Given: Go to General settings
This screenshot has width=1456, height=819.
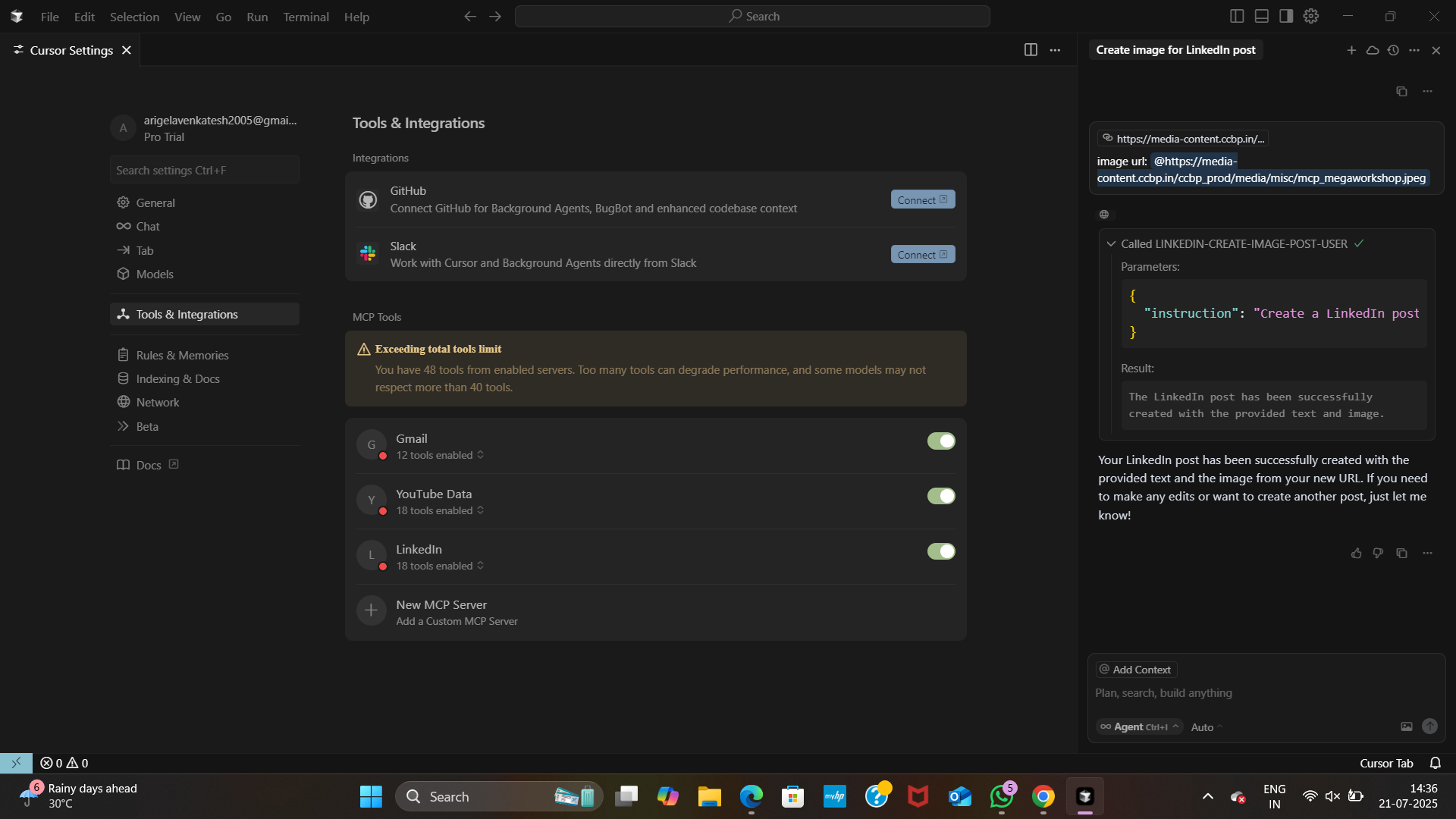Looking at the screenshot, I should click(205, 202).
